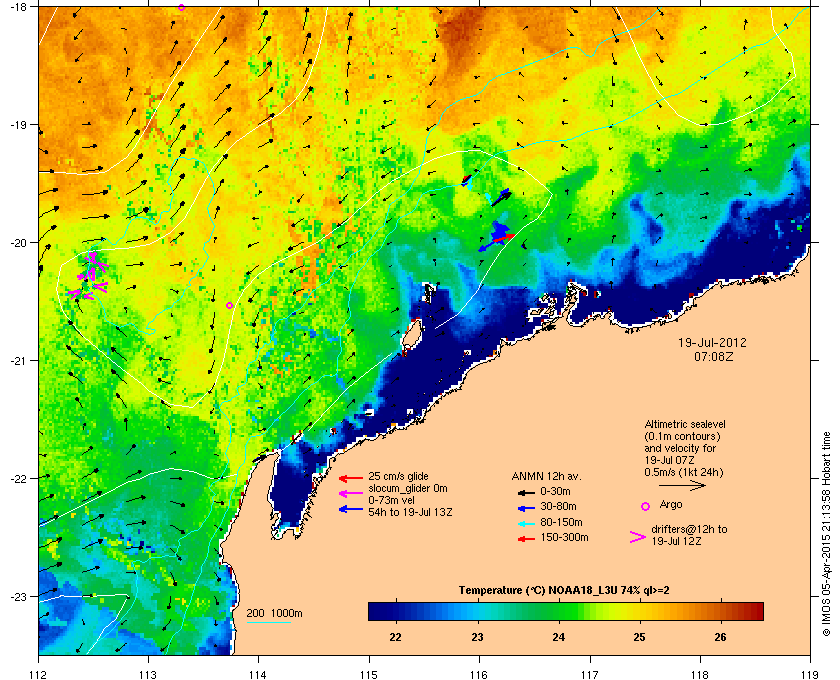Click the longitude axis label 115

(x=369, y=674)
